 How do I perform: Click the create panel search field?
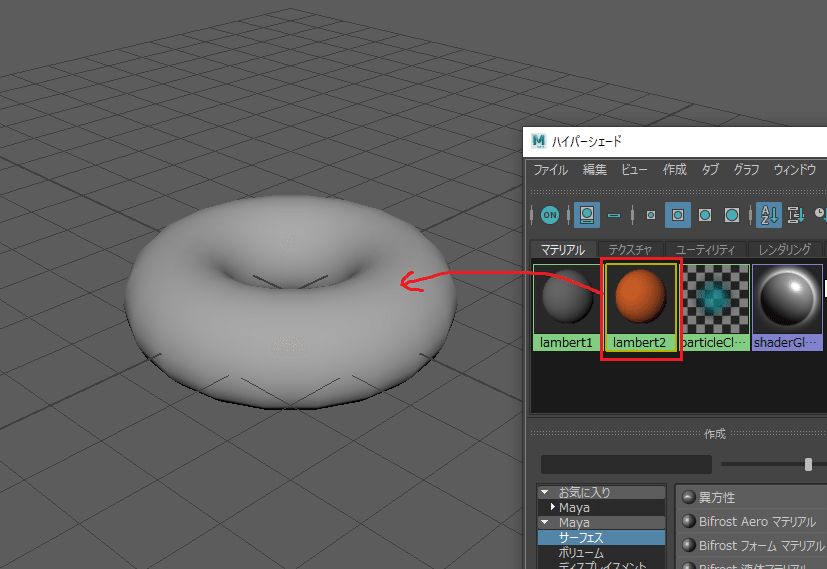[x=626, y=465]
